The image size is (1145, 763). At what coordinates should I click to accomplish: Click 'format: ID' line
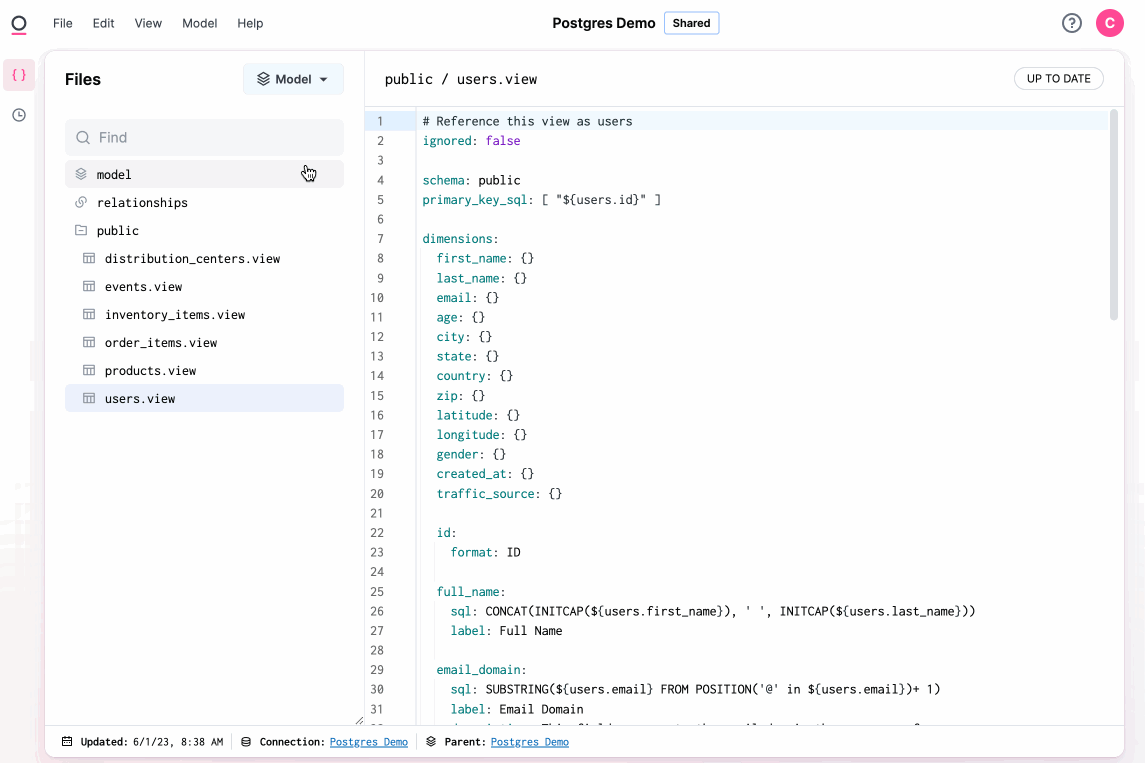(486, 553)
